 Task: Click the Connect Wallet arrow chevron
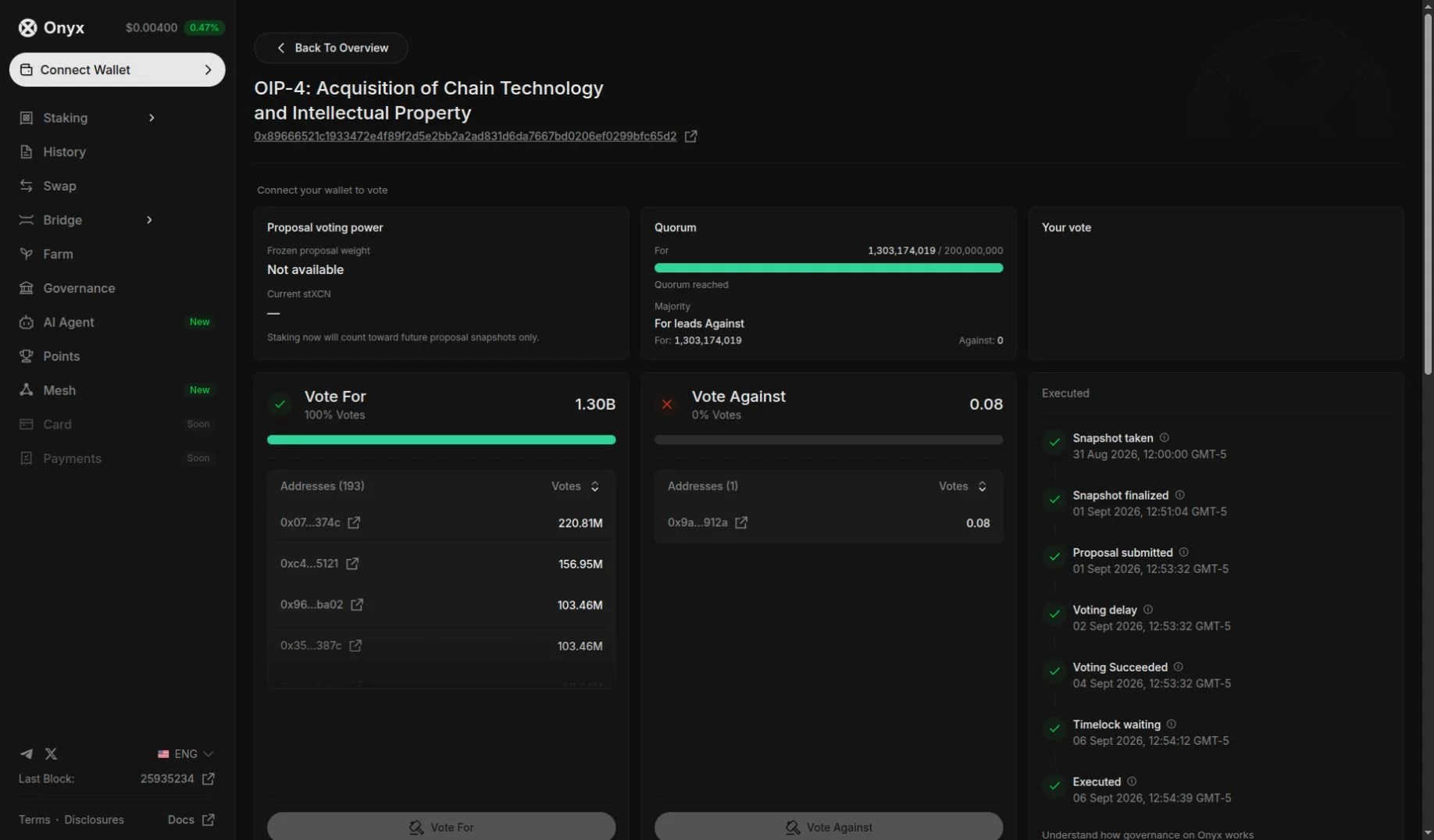tap(208, 69)
